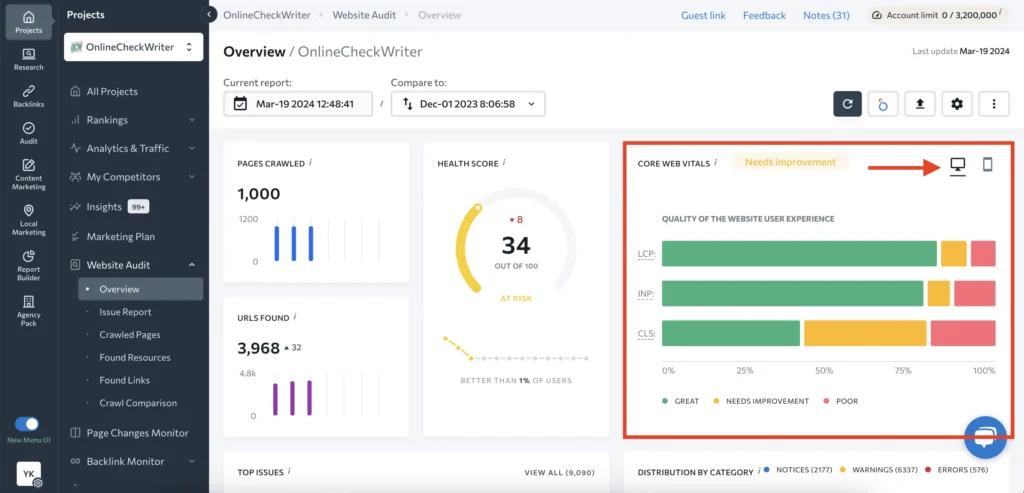1024x493 pixels.
Task: Open Notes (31) link
Action: coord(826,15)
